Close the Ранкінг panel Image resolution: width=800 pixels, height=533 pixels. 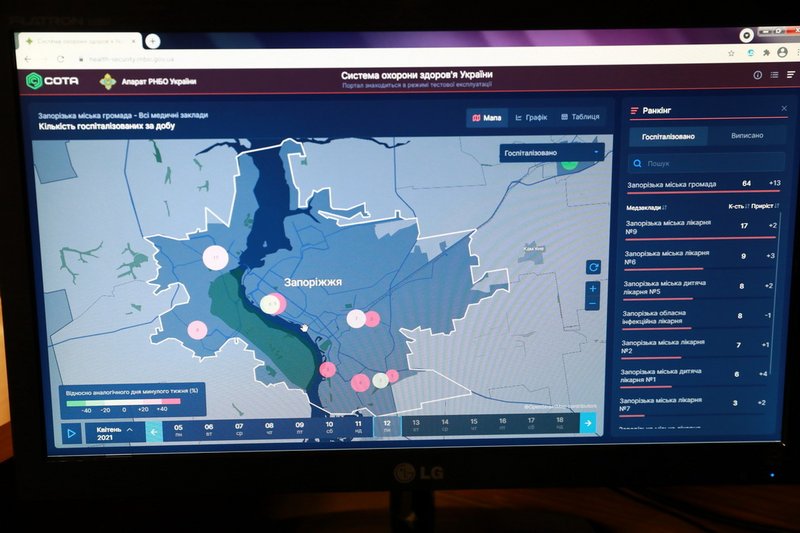(x=783, y=108)
